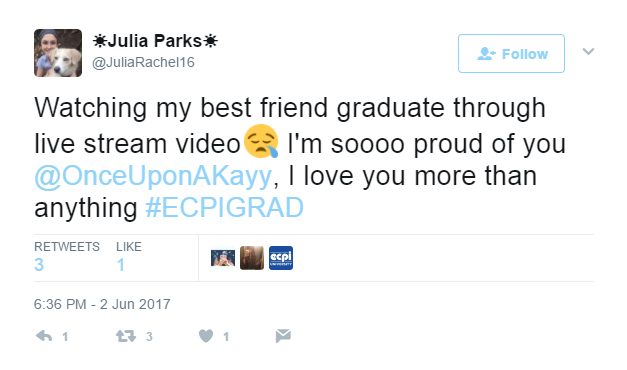Open the 6:36 PM timestamp
Viewport: 627px width, 370px height.
tap(102, 304)
